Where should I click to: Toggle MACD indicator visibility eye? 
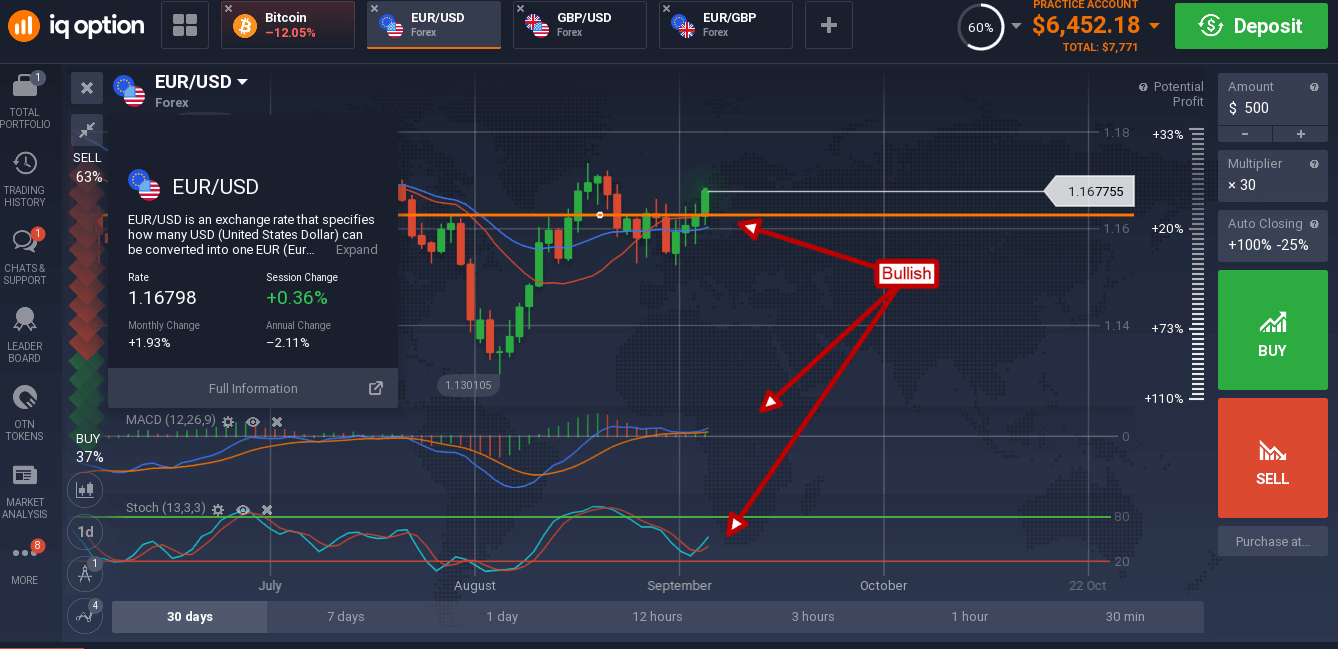(x=253, y=422)
